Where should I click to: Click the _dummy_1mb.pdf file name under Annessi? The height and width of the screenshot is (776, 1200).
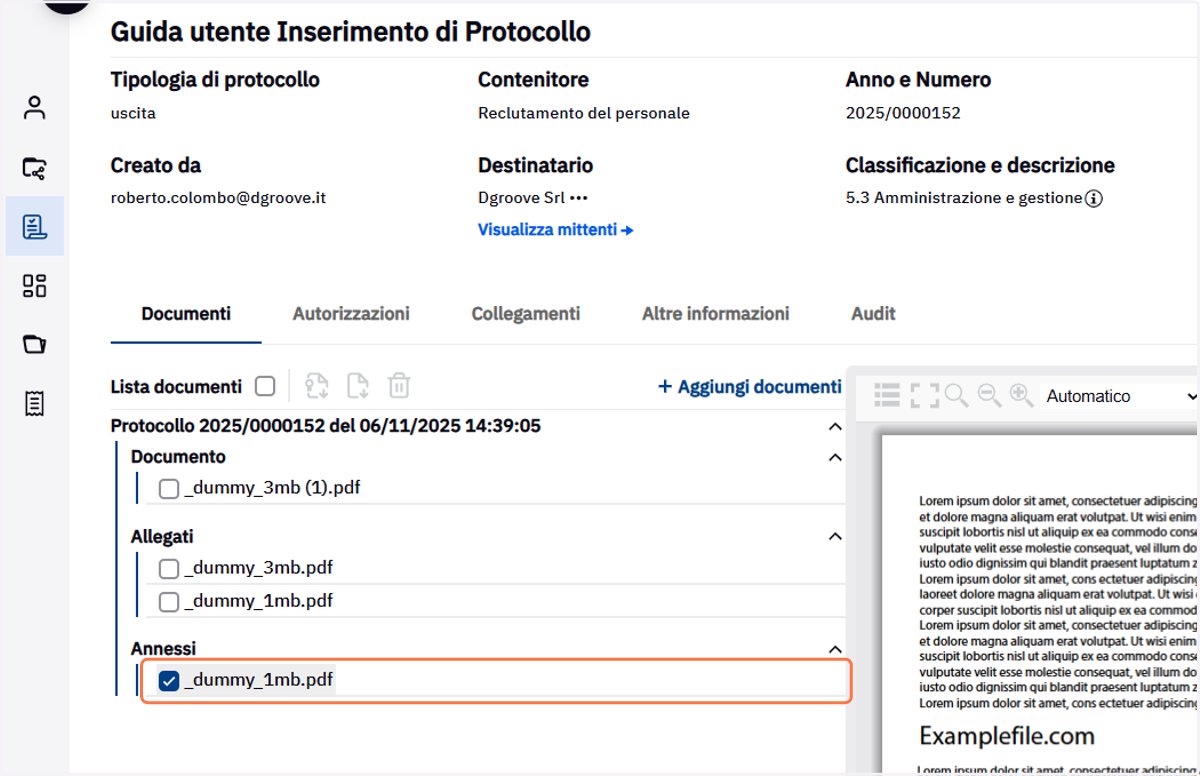pyautogui.click(x=258, y=681)
